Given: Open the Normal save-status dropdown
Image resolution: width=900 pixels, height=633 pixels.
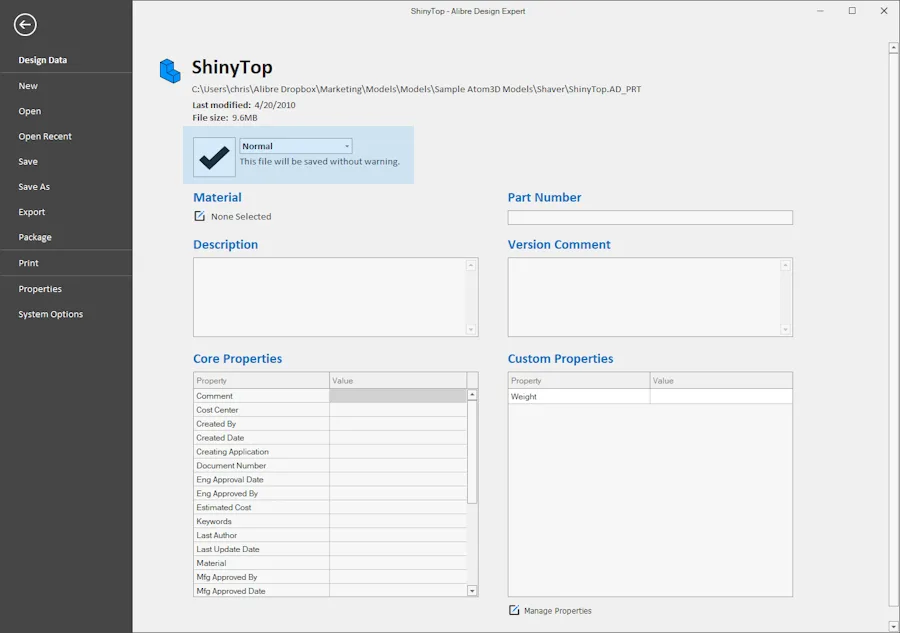Looking at the screenshot, I should [x=296, y=146].
